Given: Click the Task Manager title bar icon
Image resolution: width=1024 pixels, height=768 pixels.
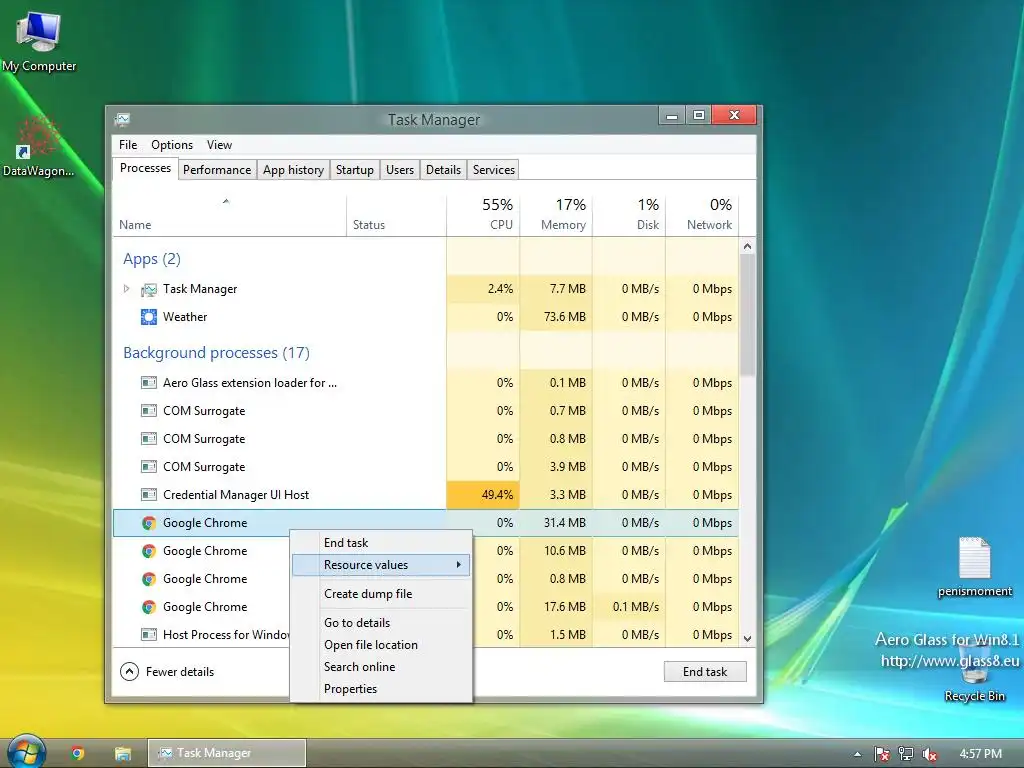Looking at the screenshot, I should [x=122, y=120].
